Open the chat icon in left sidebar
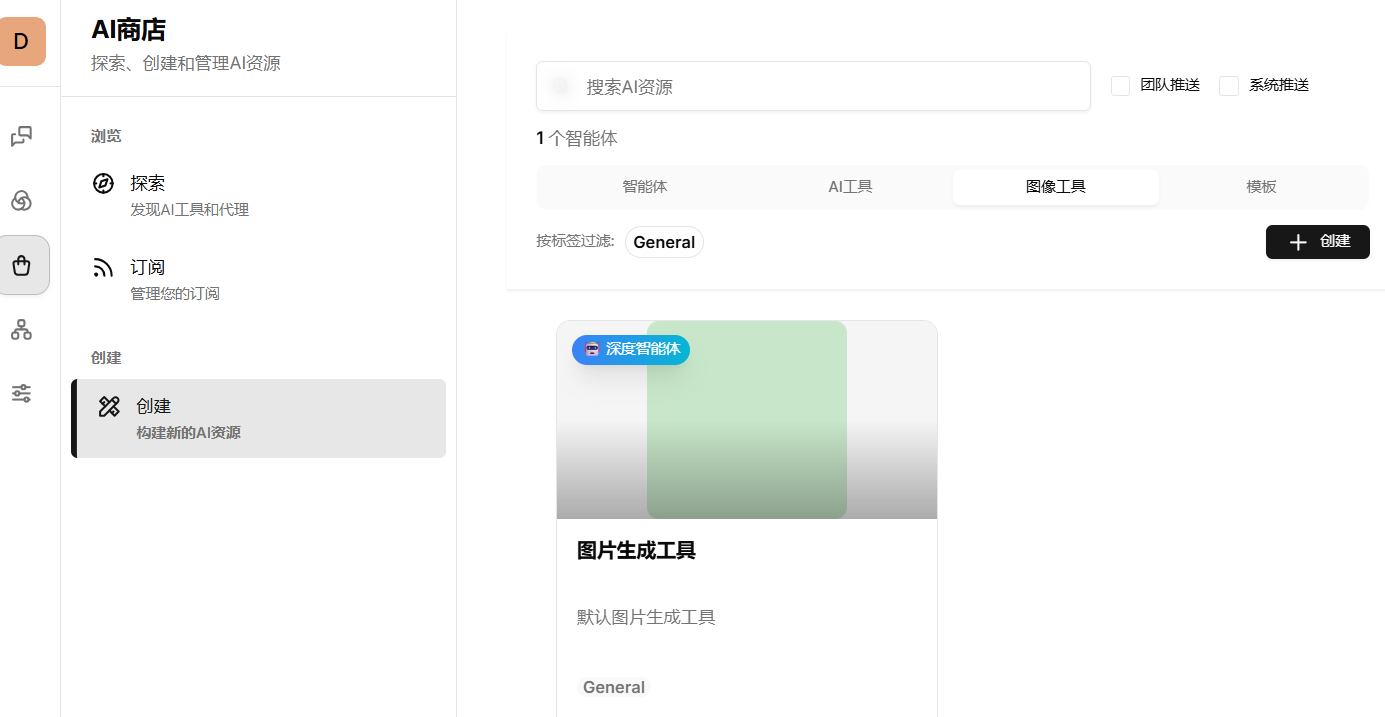1385x717 pixels. click(x=21, y=136)
